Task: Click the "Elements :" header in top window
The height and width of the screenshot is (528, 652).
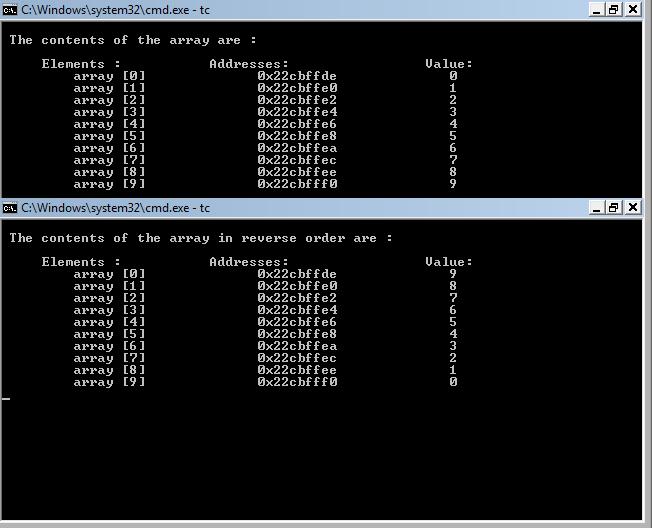Action: (81, 64)
